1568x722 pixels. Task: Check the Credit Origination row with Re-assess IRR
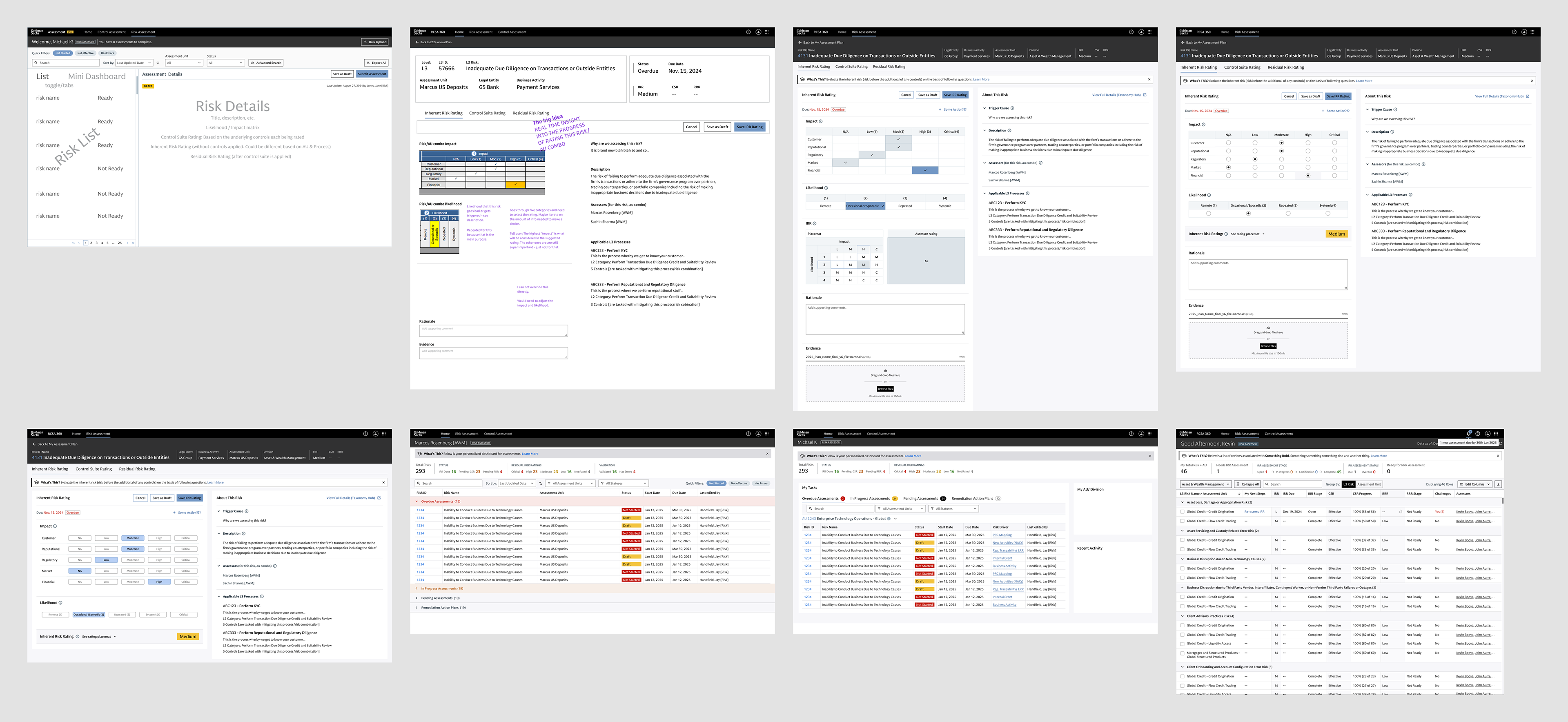point(1183,511)
